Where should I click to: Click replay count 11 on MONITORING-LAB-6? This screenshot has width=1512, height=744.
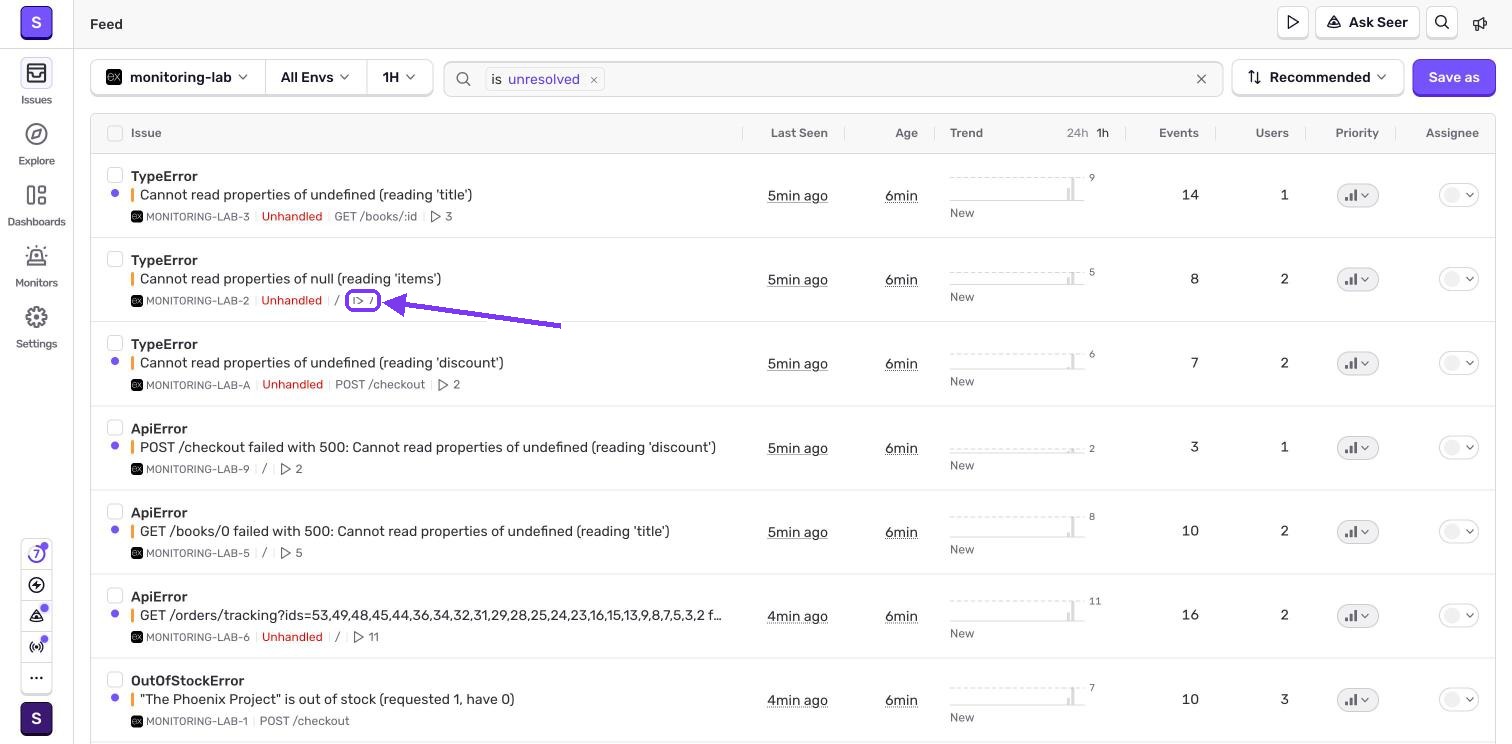tap(365, 637)
